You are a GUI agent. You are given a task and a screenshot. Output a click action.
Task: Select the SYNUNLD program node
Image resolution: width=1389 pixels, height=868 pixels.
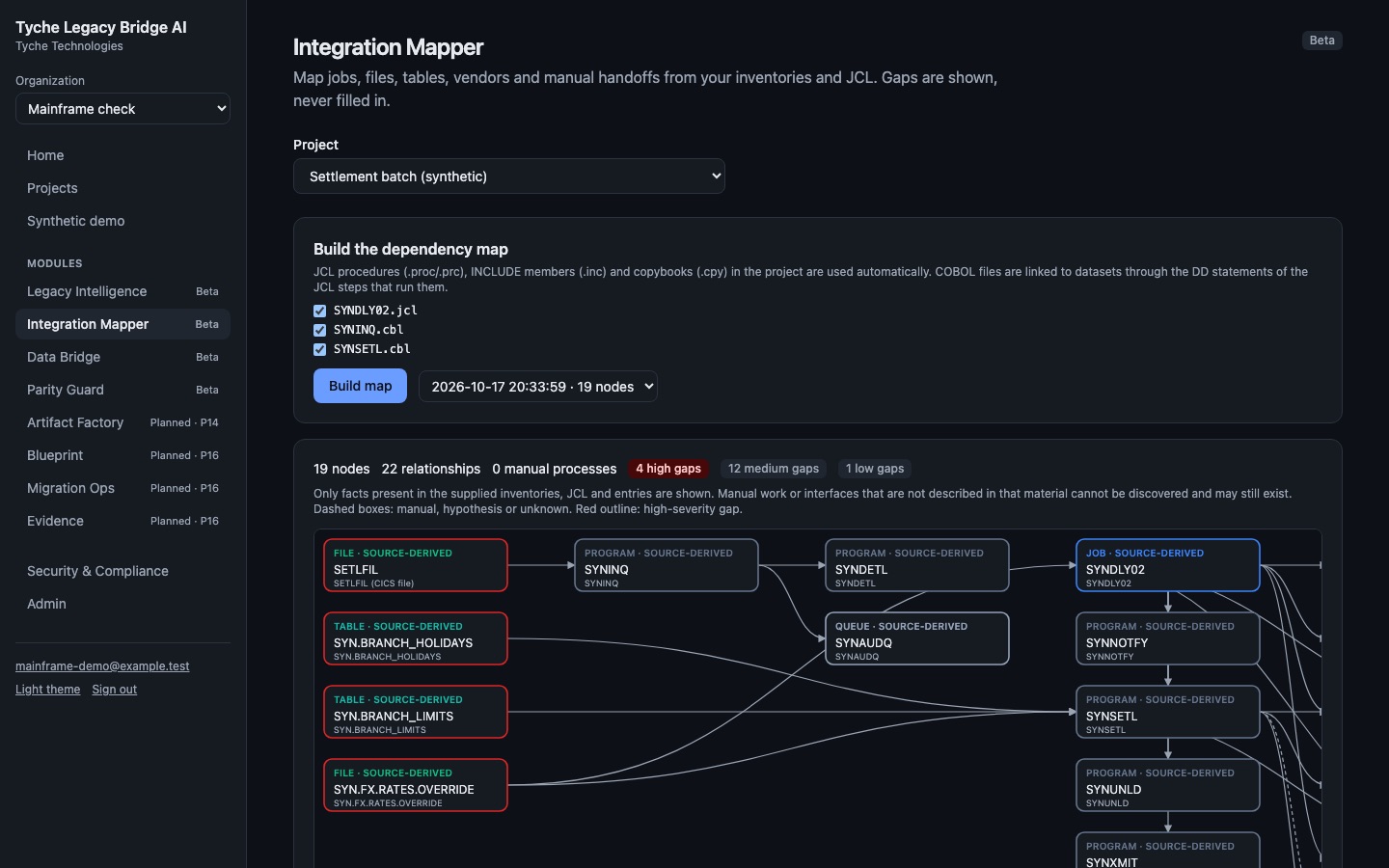point(1168,785)
